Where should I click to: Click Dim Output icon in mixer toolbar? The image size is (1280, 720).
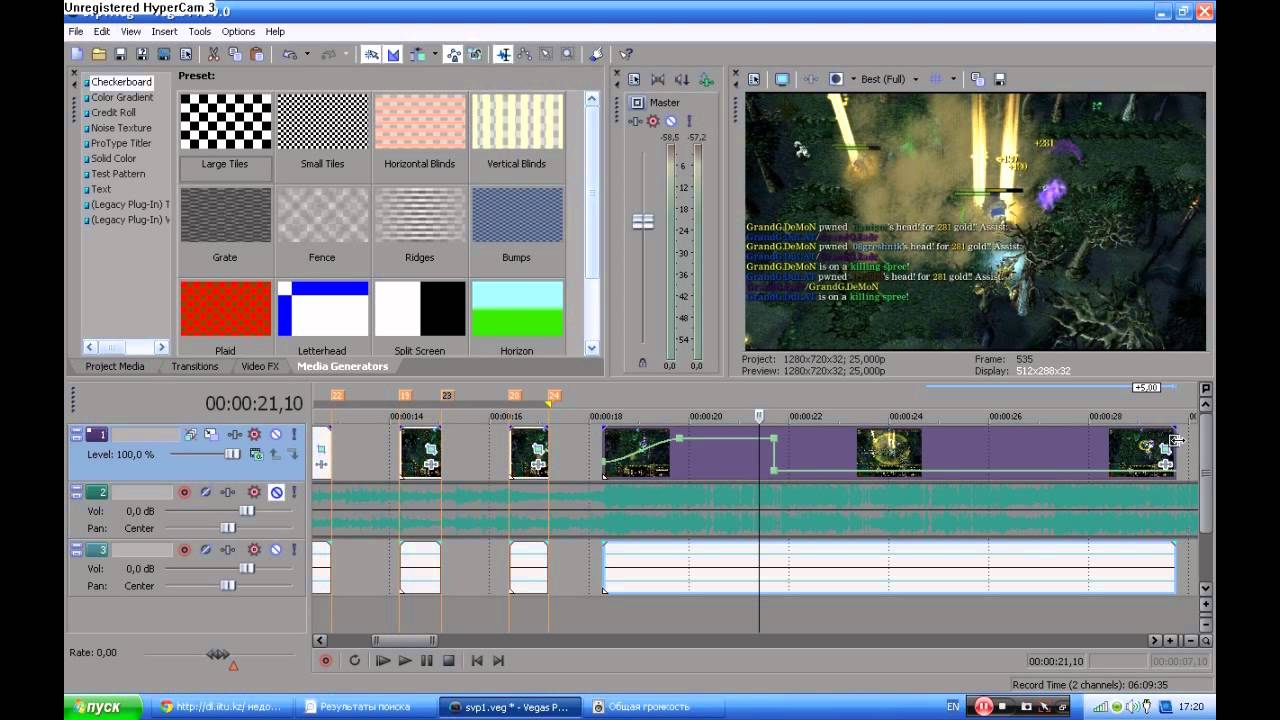(682, 79)
